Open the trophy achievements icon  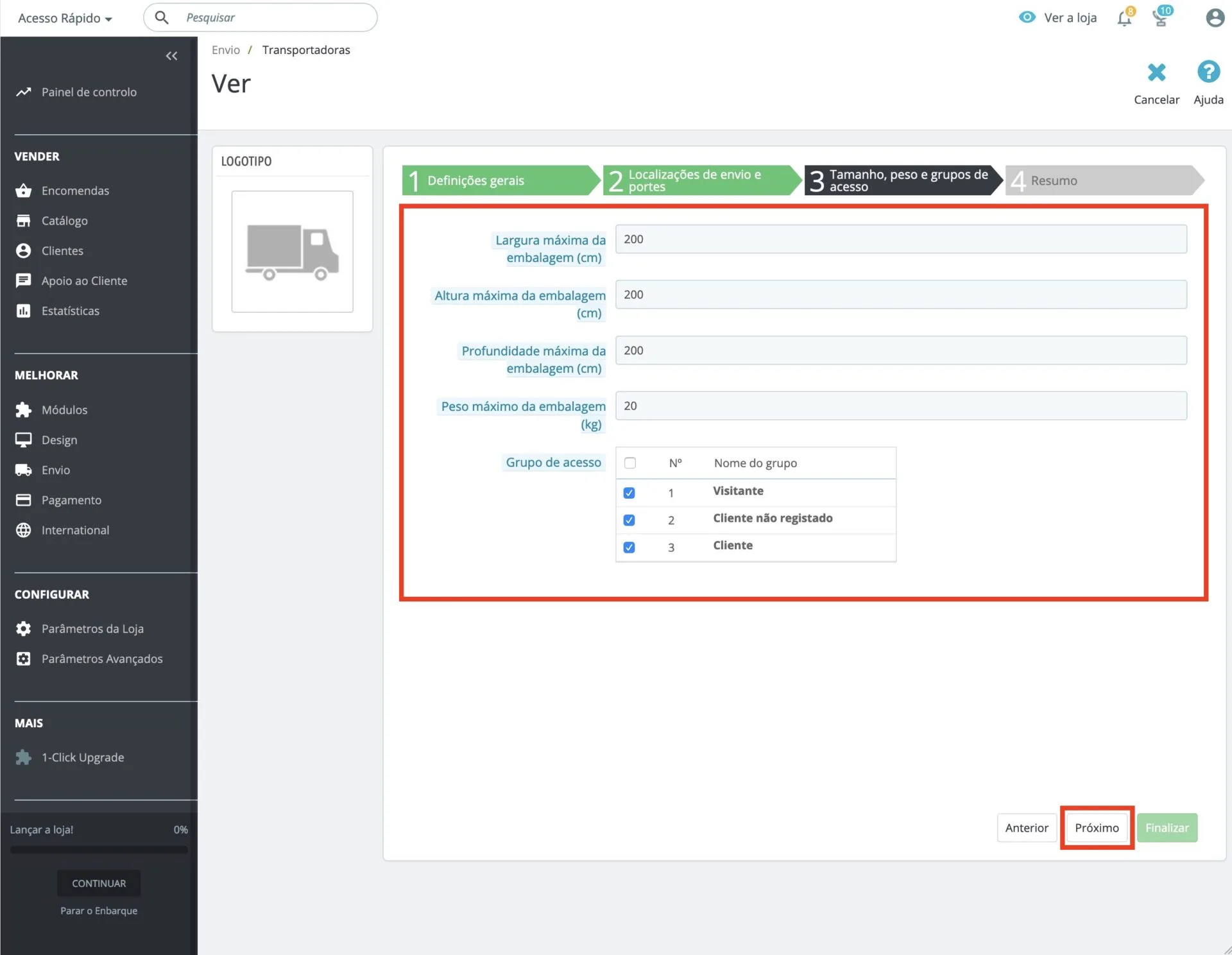pyautogui.click(x=1160, y=19)
